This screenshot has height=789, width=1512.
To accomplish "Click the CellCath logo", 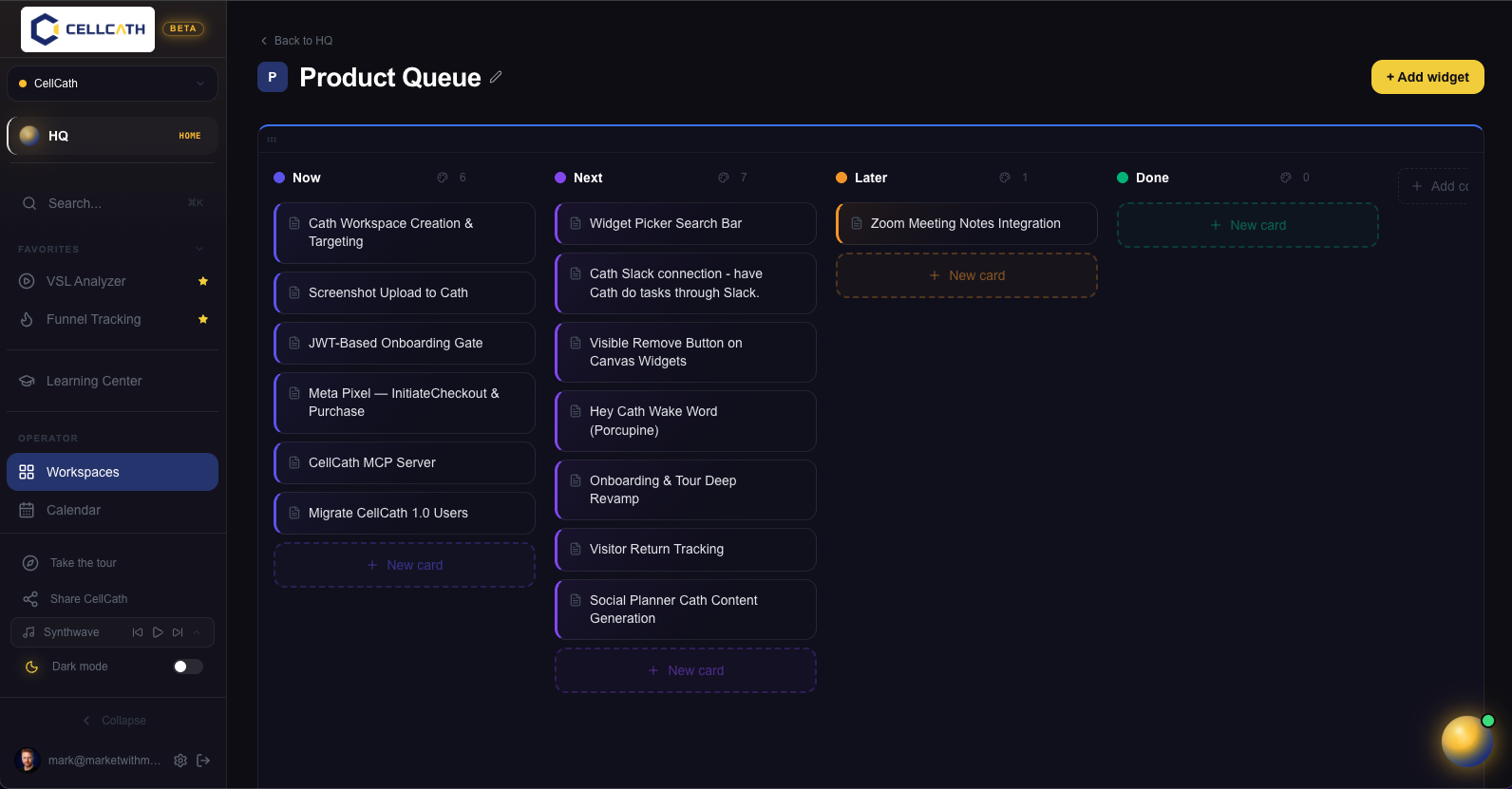I will pyautogui.click(x=88, y=29).
